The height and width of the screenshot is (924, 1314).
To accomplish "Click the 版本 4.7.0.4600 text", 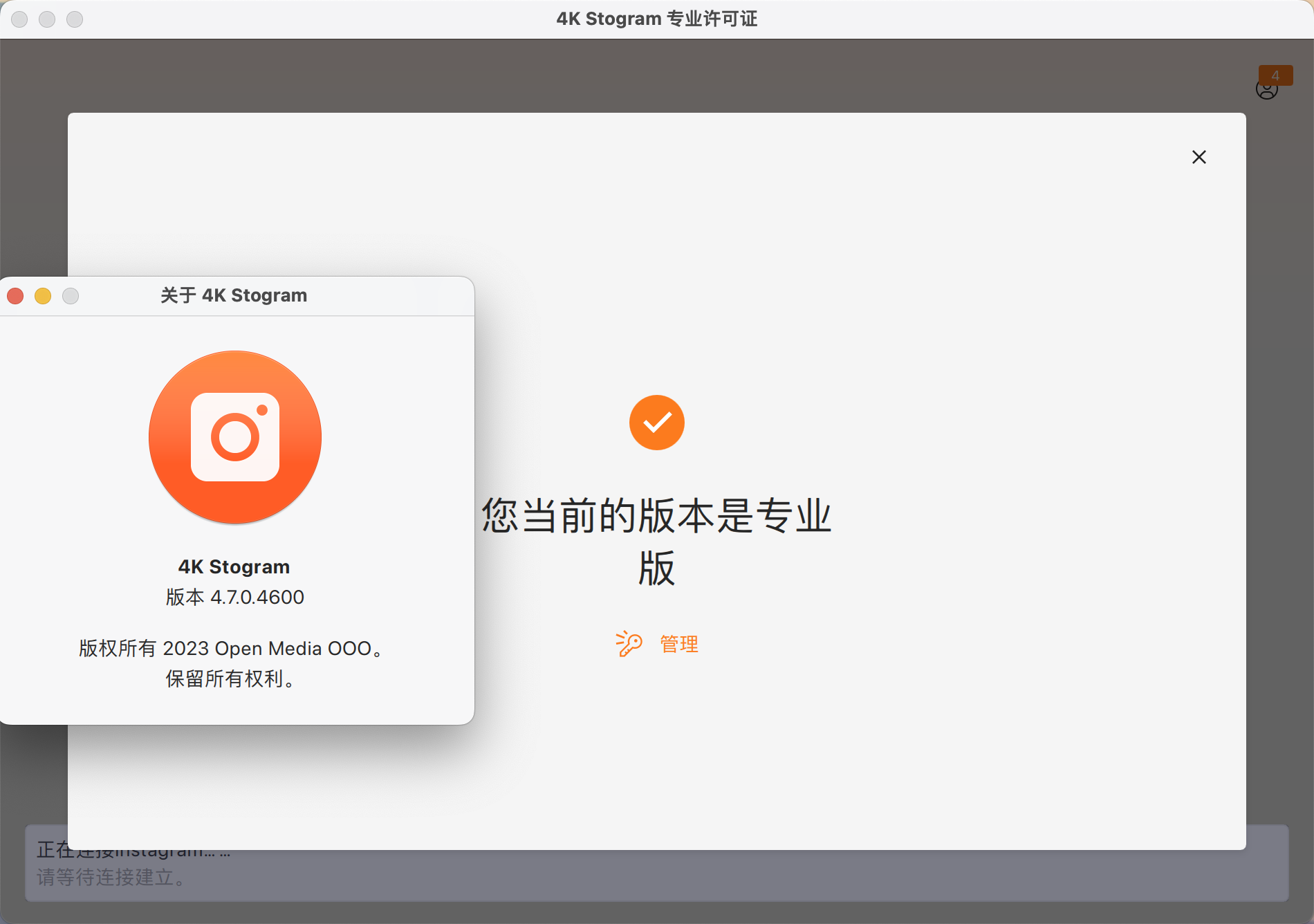I will pos(235,597).
